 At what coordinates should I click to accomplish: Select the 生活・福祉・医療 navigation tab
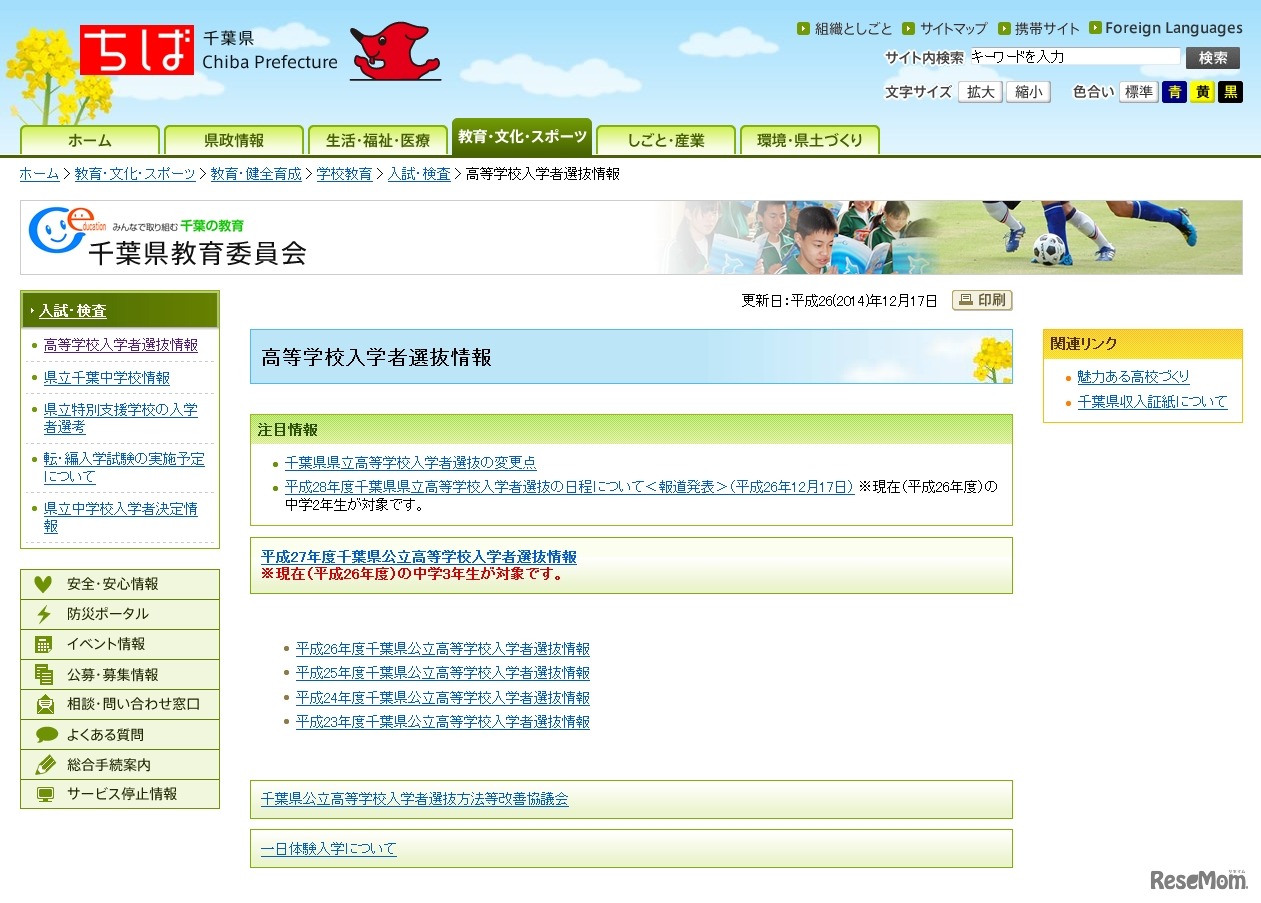click(x=378, y=139)
